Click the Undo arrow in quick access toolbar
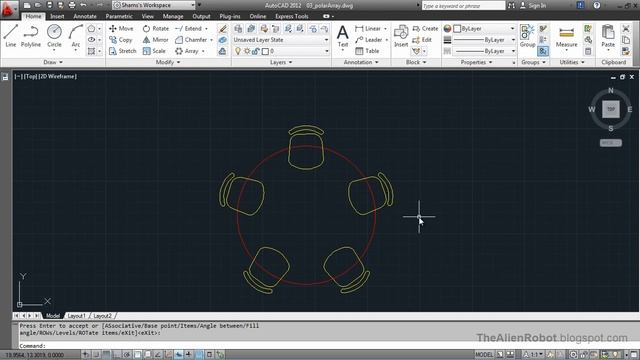Viewport: 640px width, 360px height. click(84, 5)
